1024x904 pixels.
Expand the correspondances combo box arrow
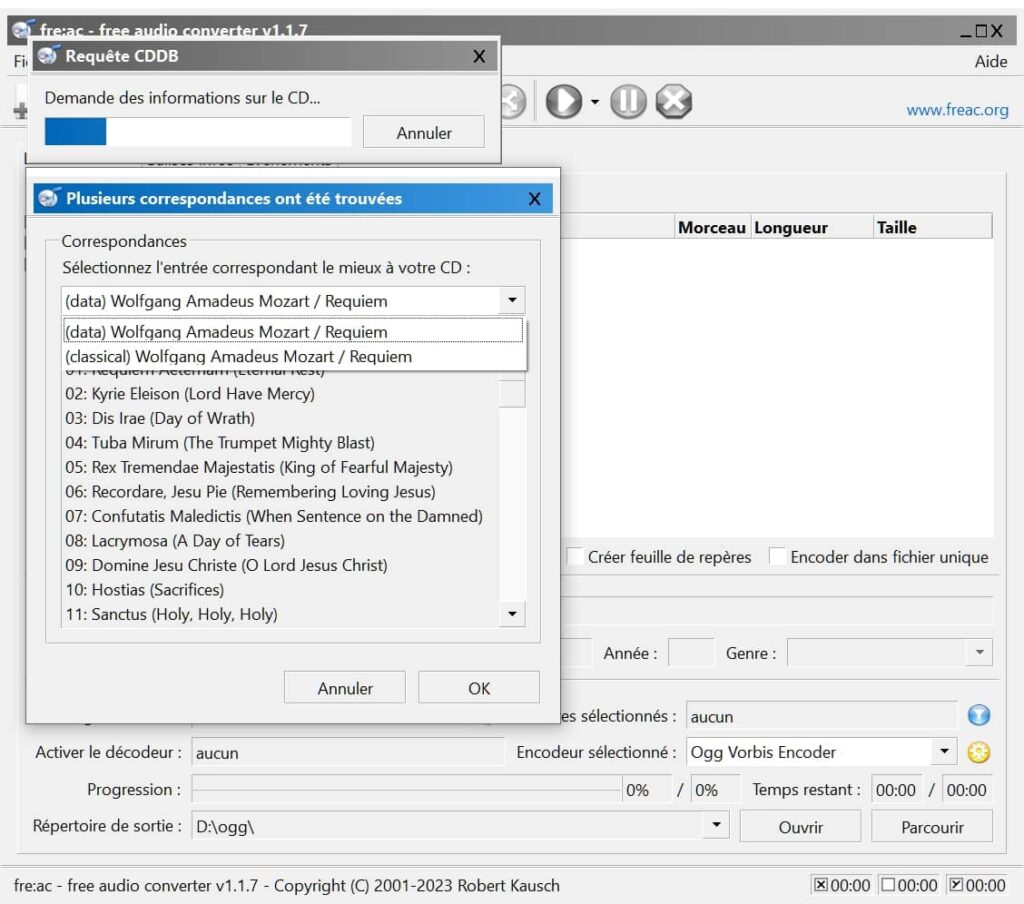click(512, 300)
